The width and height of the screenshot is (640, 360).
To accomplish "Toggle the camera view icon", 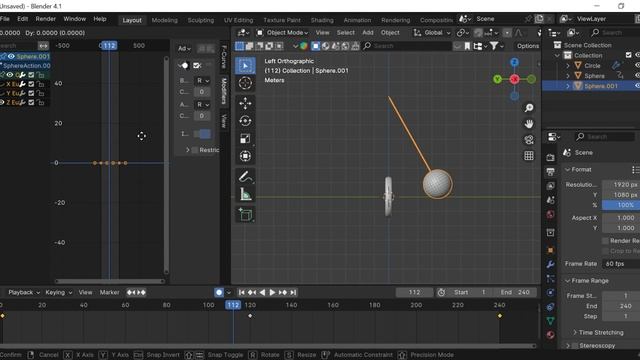I will click(x=529, y=140).
